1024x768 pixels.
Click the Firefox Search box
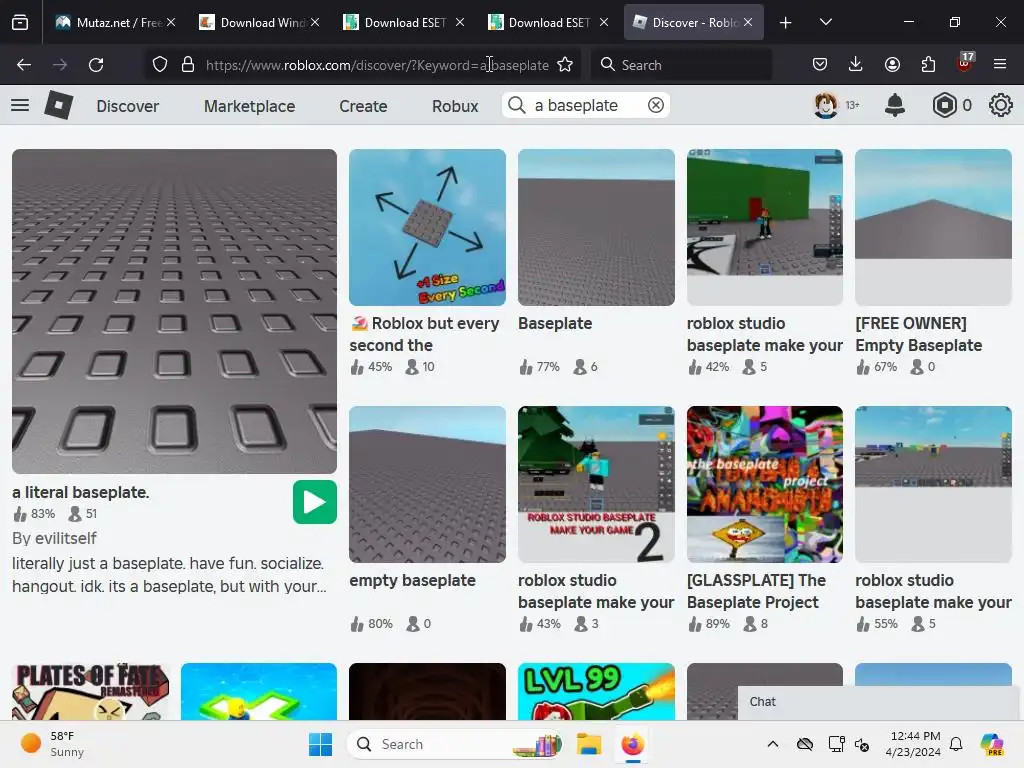(681, 65)
